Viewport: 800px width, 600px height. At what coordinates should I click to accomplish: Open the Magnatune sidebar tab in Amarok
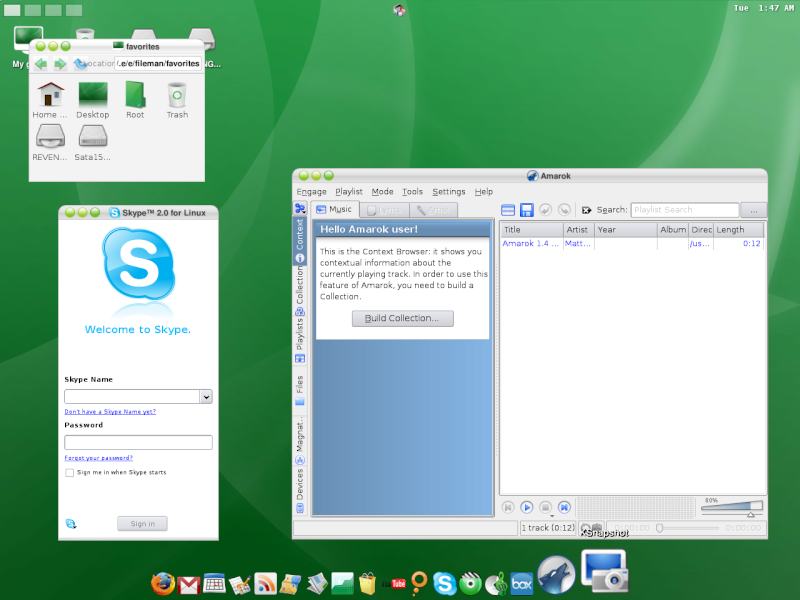299,441
